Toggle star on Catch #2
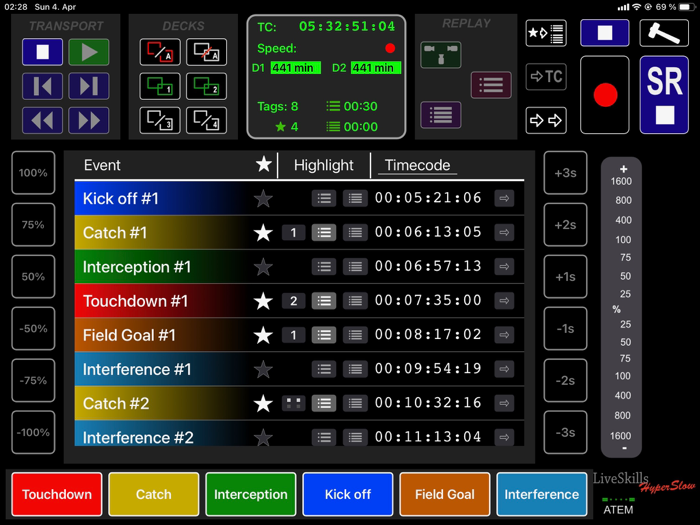This screenshot has height=525, width=700. 263,404
